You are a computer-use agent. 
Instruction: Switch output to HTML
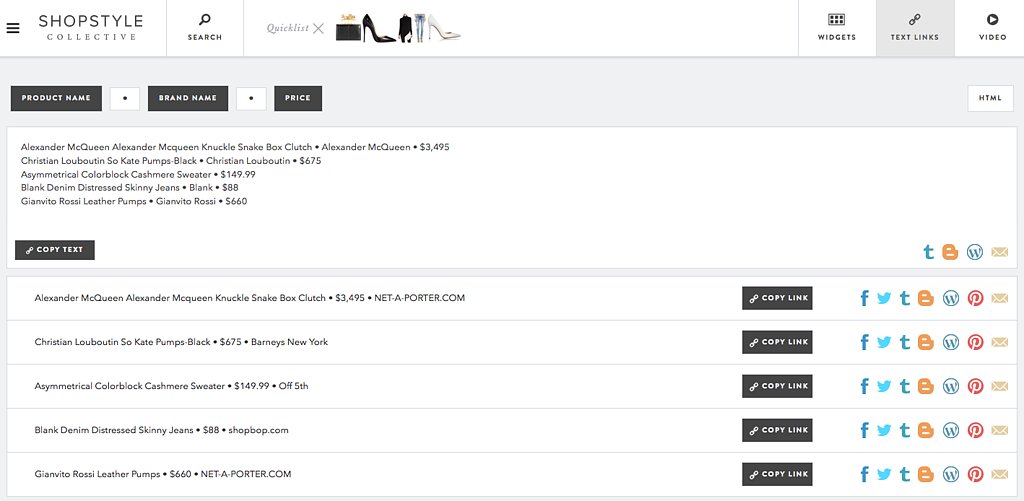click(x=990, y=99)
